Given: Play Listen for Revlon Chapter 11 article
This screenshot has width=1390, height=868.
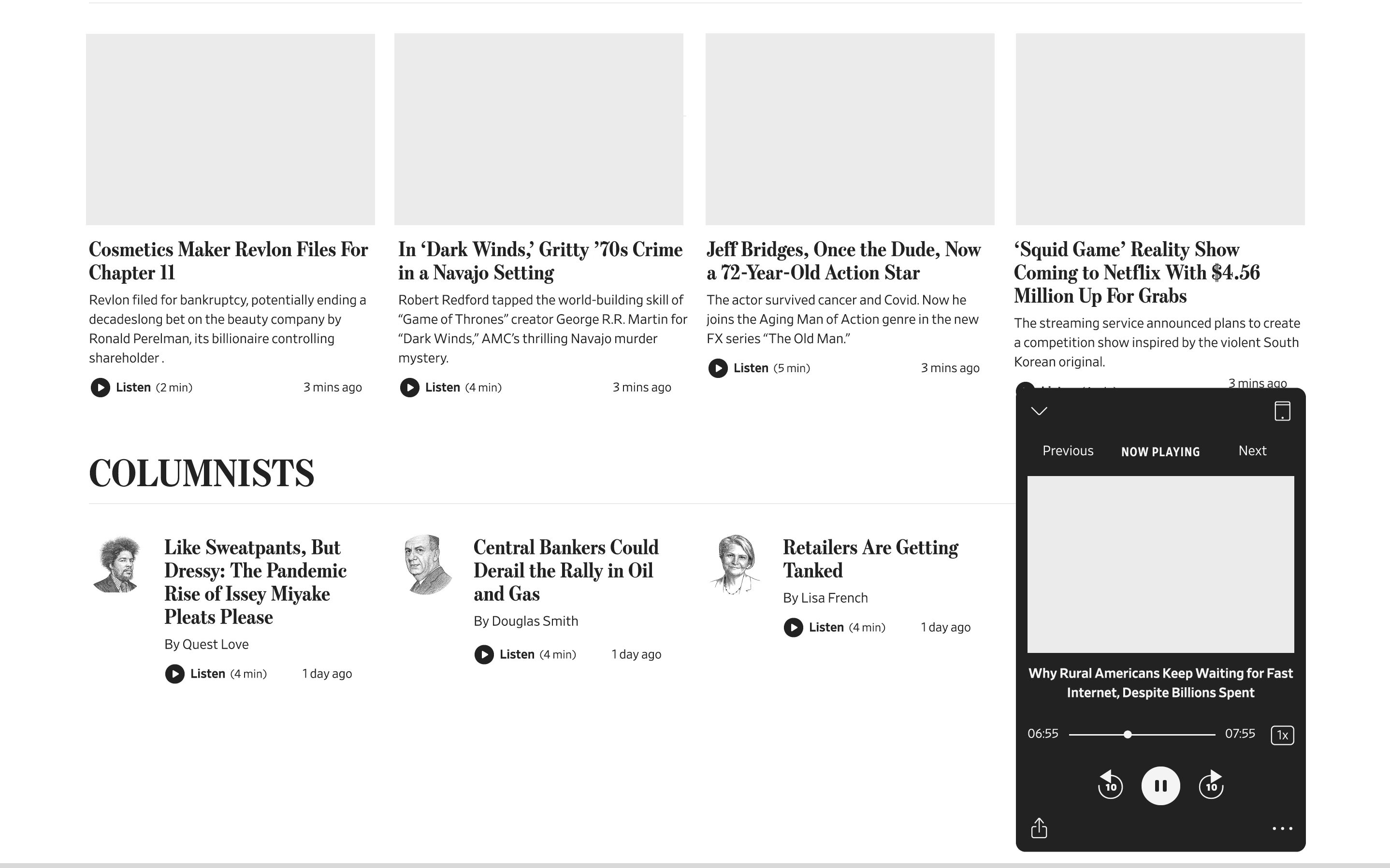Looking at the screenshot, I should tap(101, 388).
